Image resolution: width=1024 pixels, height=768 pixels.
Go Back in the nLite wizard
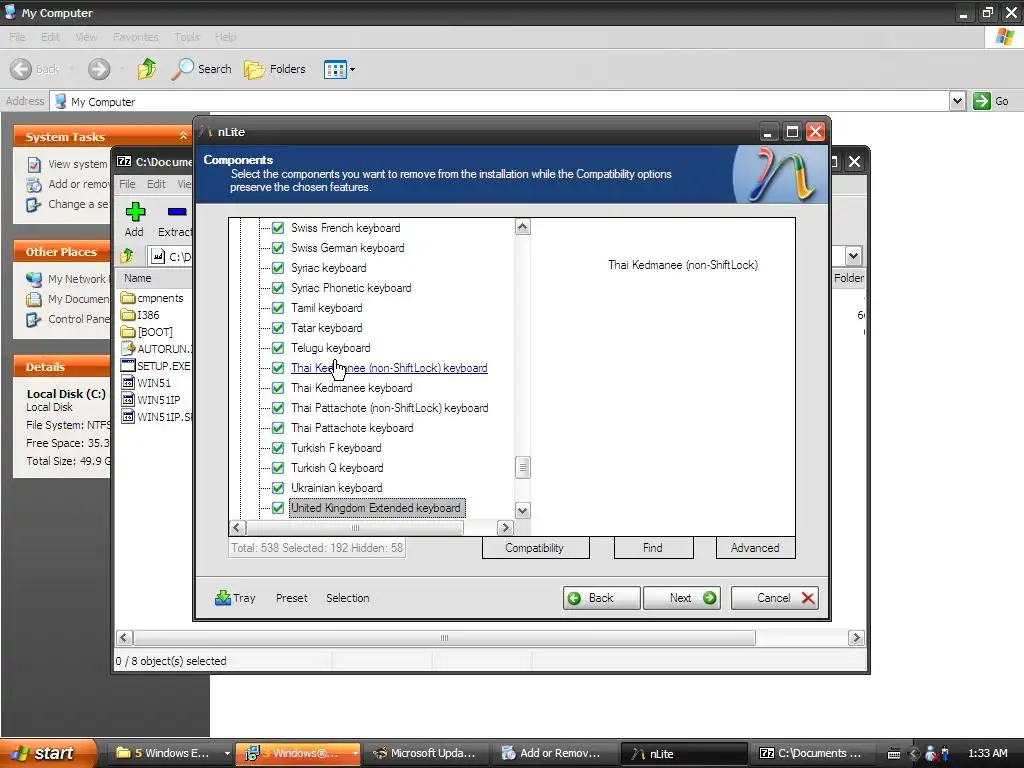click(x=601, y=598)
